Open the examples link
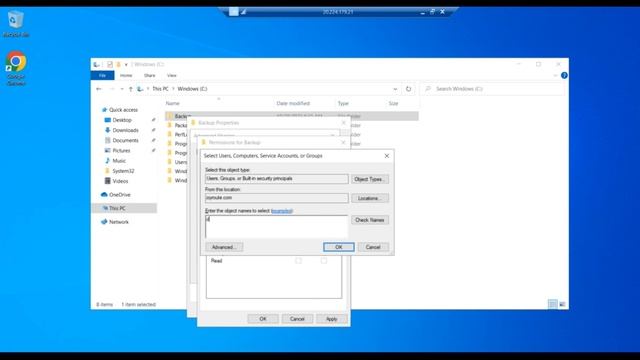Screen dimensions: 640x360 (282, 211)
